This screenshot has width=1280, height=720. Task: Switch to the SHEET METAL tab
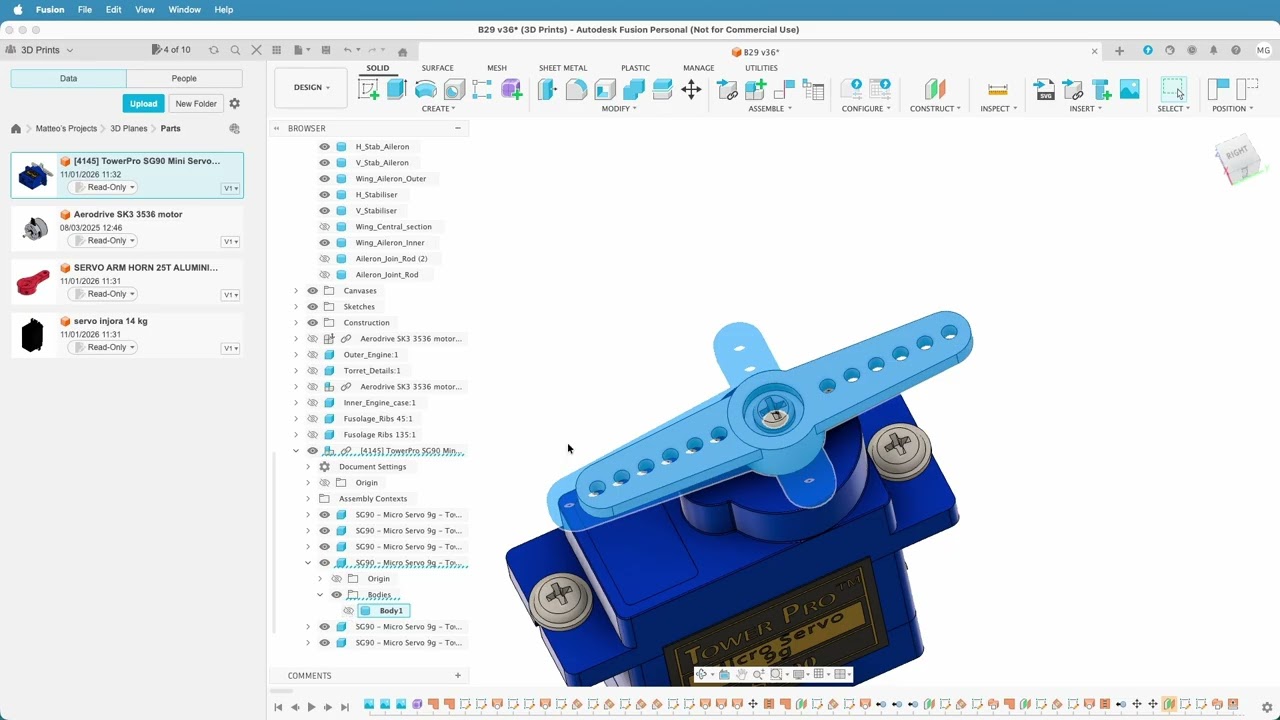click(x=563, y=68)
